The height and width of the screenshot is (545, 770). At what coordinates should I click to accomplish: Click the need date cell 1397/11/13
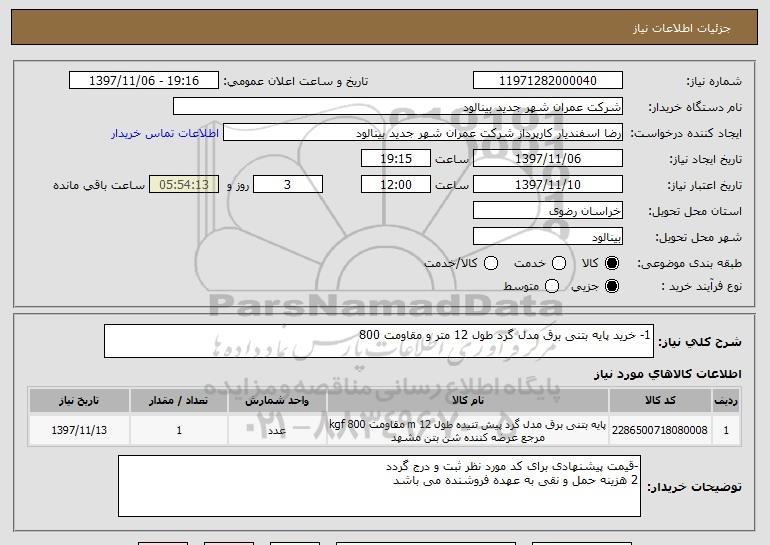(x=79, y=430)
